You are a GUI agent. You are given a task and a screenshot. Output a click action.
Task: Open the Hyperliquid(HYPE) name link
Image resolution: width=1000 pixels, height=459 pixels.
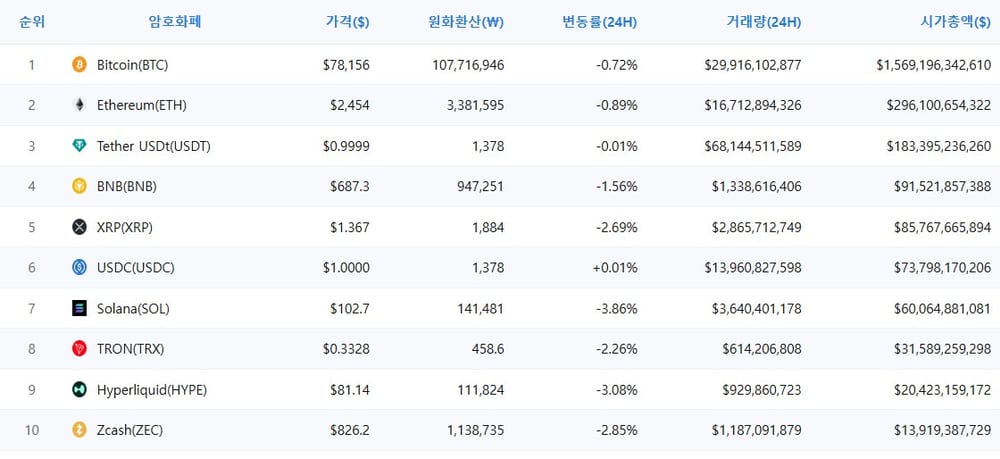pyautogui.click(x=152, y=390)
